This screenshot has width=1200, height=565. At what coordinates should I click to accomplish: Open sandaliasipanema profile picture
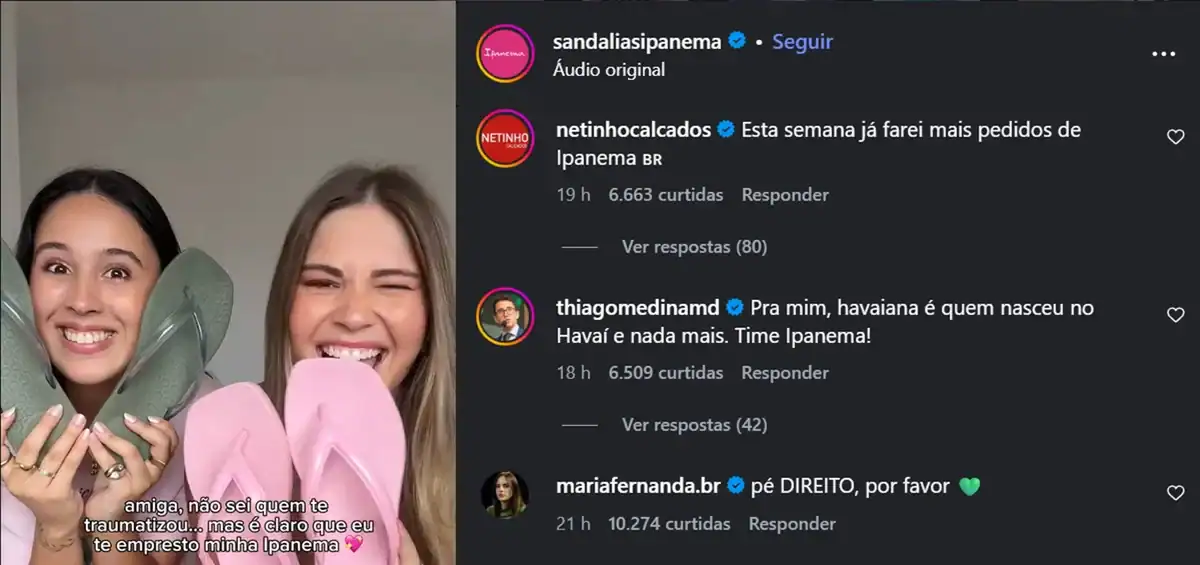click(505, 53)
